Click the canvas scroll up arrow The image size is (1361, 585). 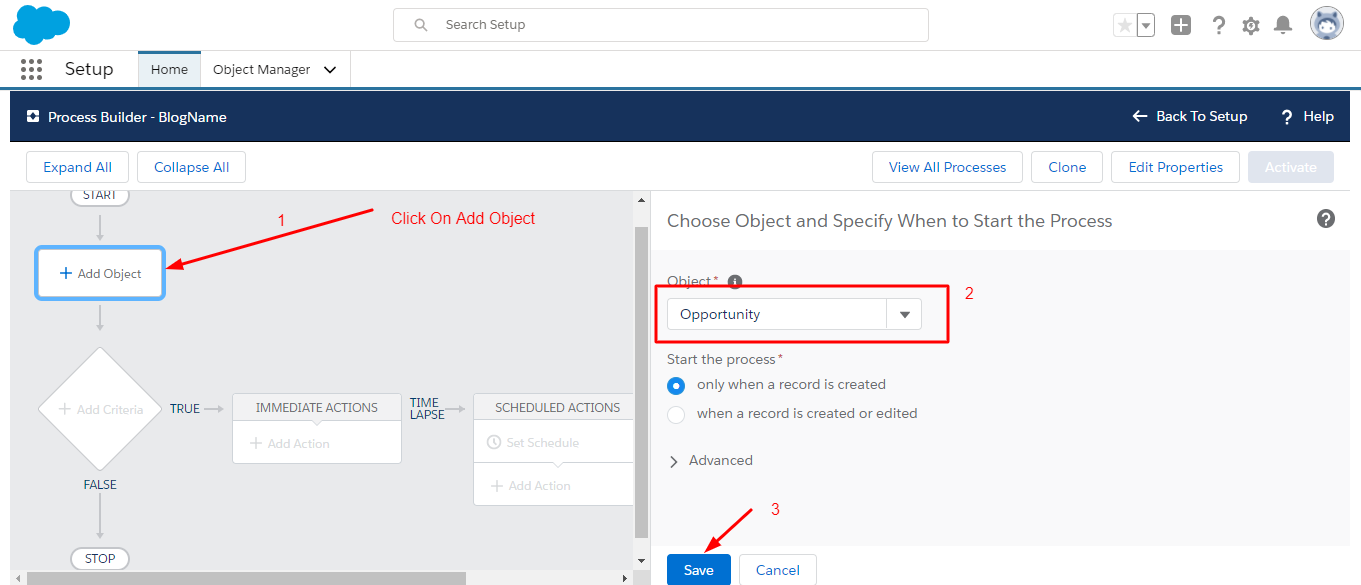point(641,200)
